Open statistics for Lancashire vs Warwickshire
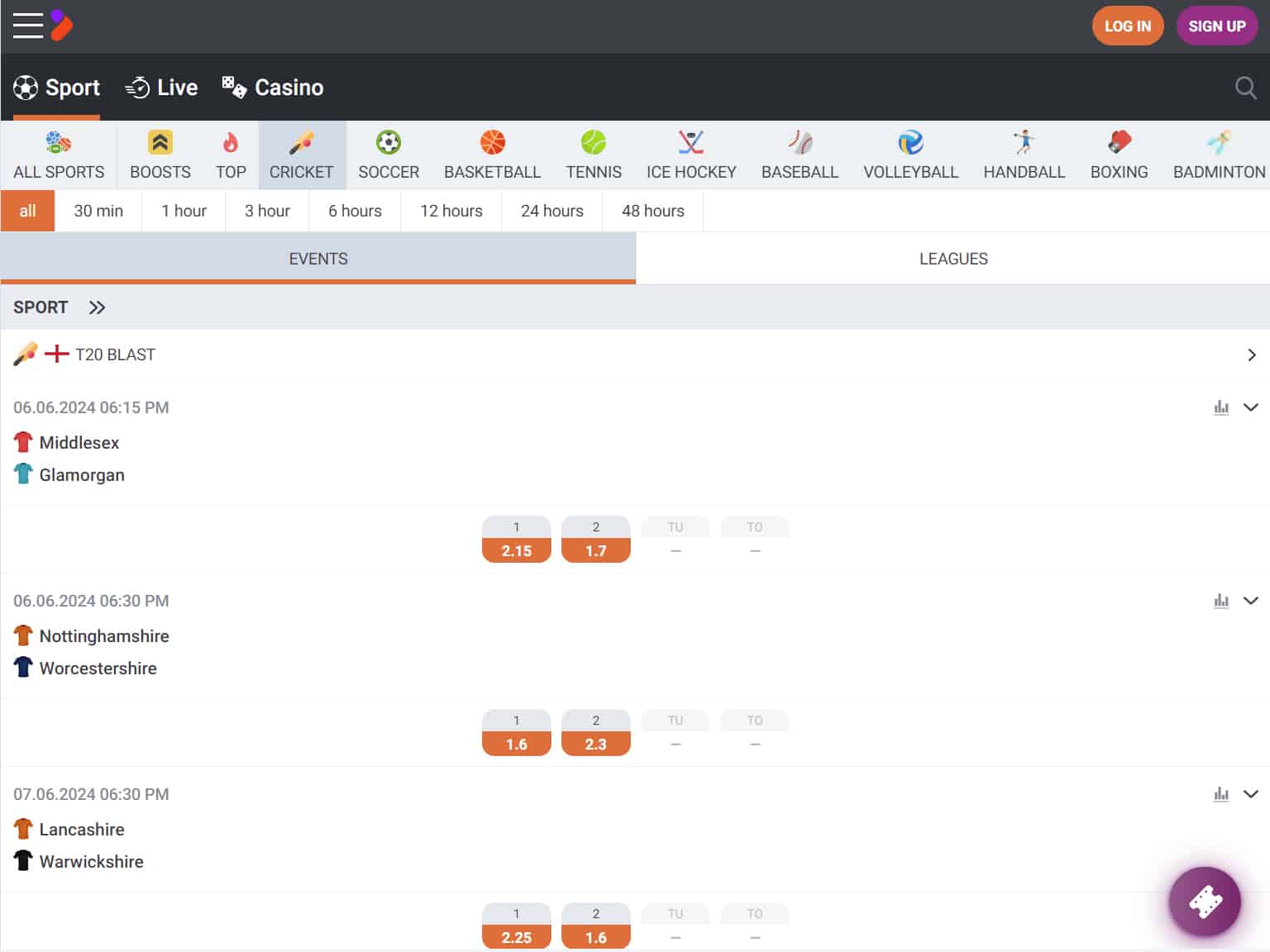Screen dimensions: 1270x952 [x=1221, y=794]
